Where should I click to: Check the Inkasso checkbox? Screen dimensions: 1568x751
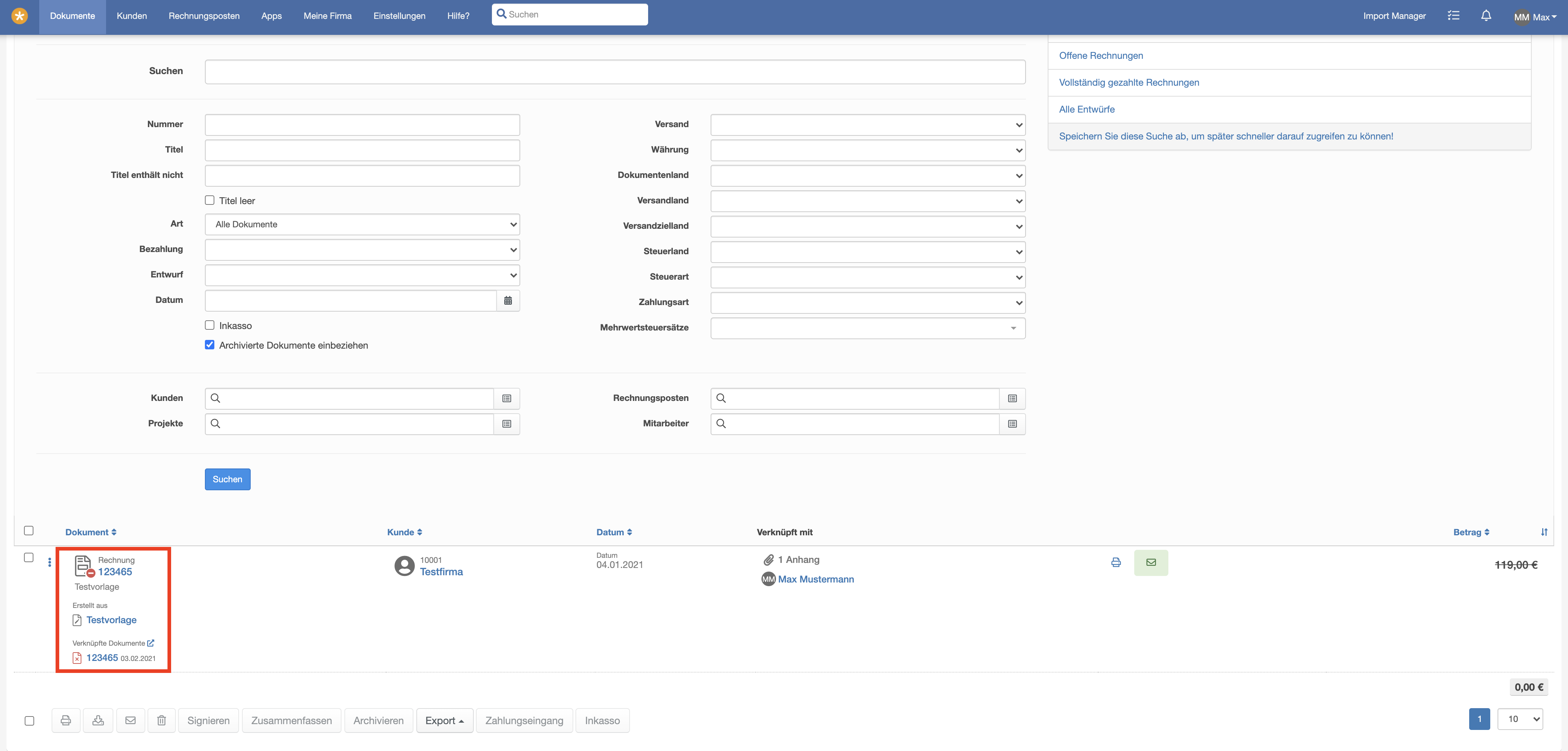[210, 325]
